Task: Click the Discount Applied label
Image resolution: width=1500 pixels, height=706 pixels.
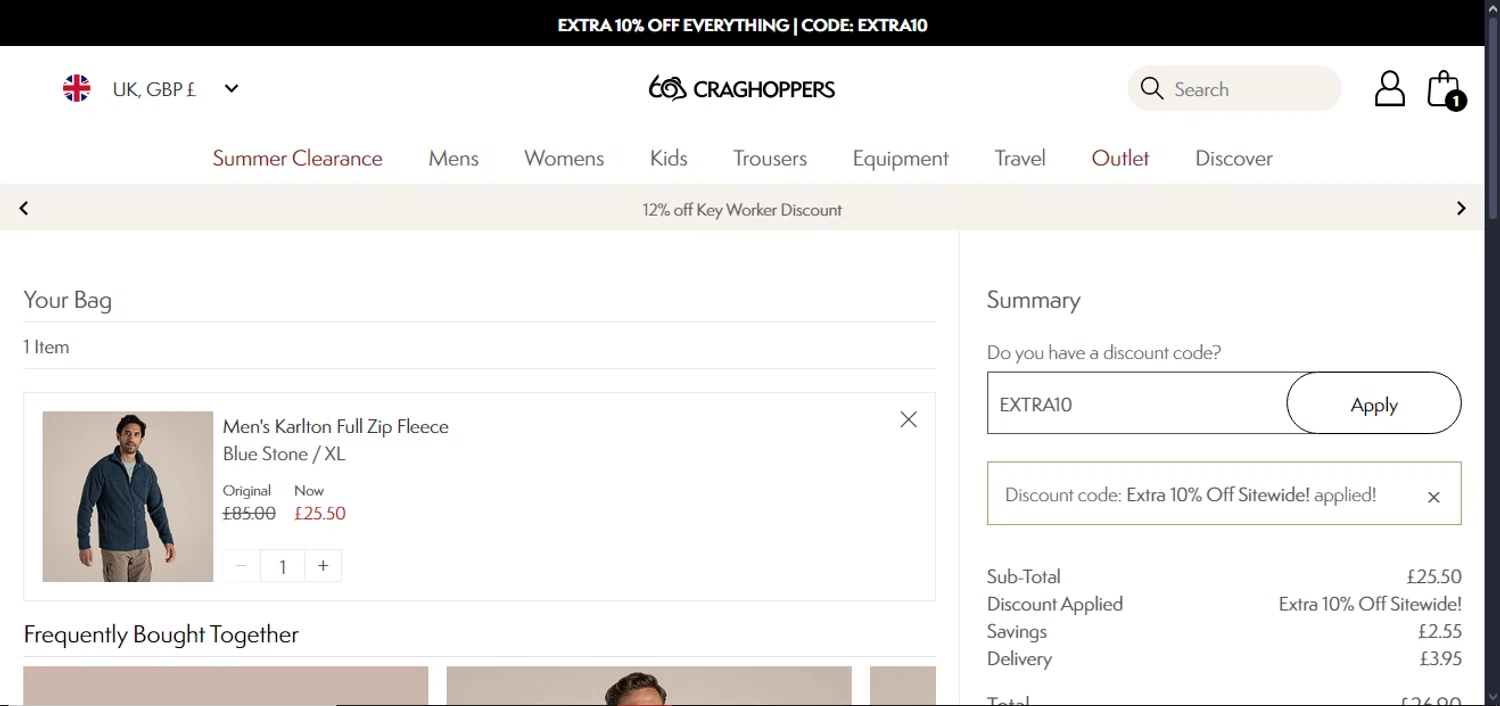Action: coord(1055,604)
